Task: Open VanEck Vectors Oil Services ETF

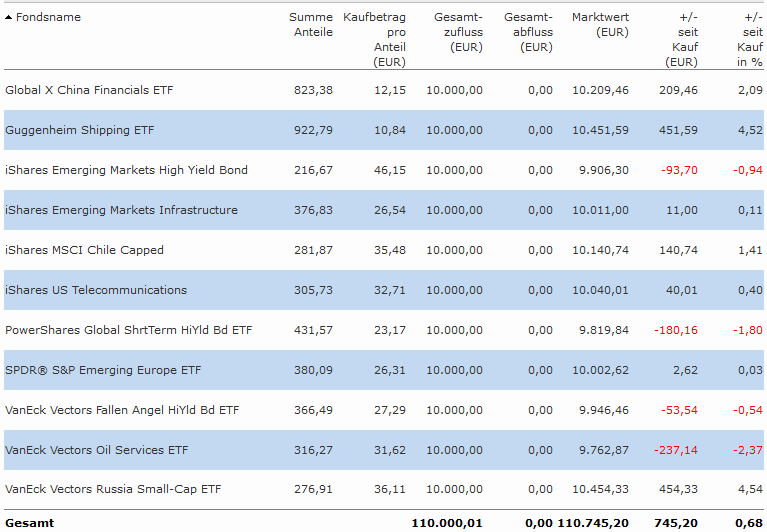Action: pos(96,450)
